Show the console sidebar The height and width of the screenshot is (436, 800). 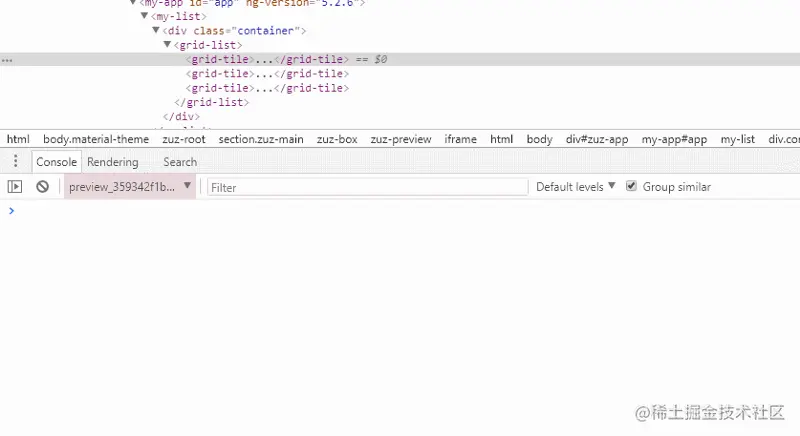[15, 187]
